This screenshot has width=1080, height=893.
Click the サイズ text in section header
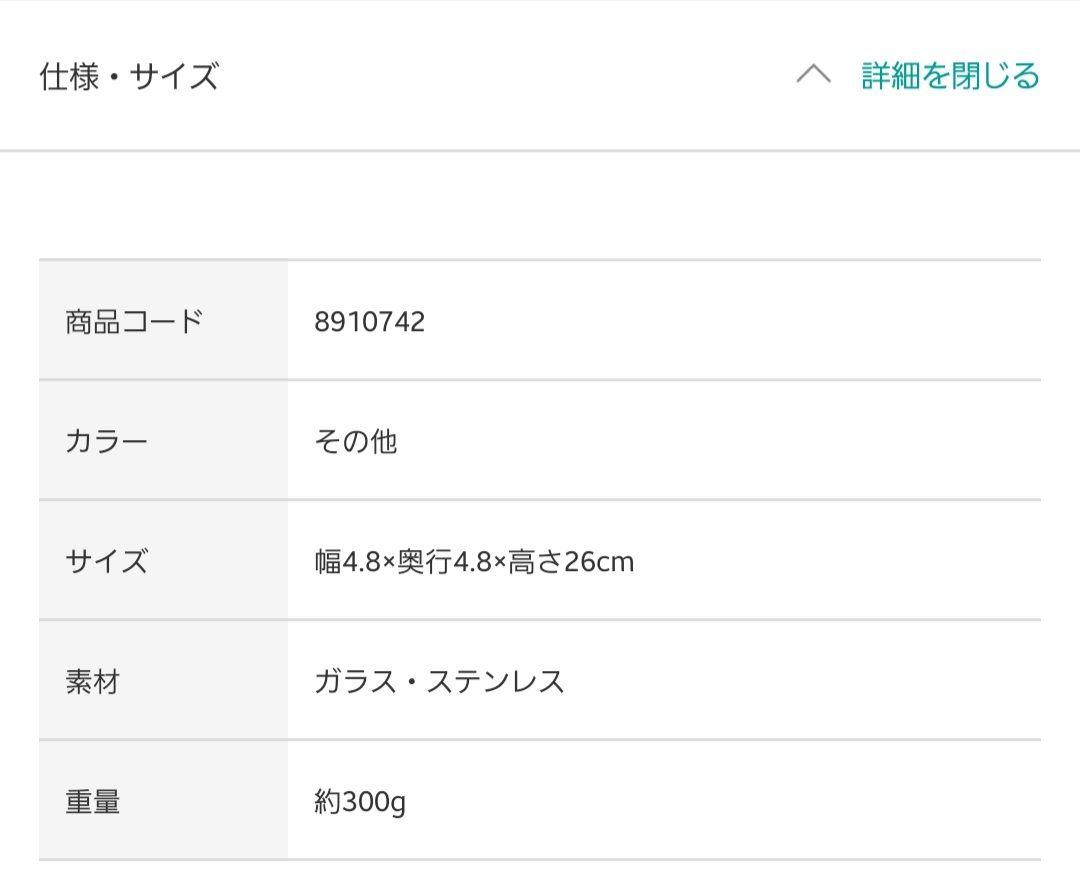(x=174, y=76)
